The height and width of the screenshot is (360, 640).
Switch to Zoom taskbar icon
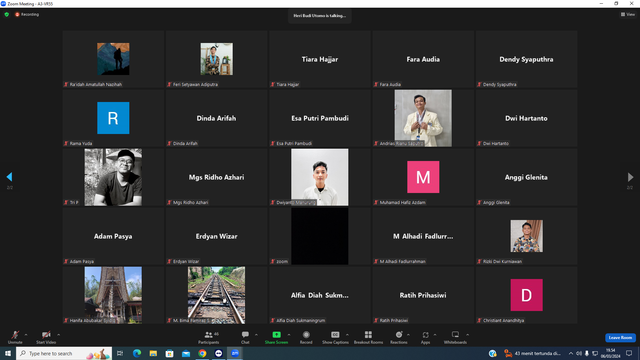click(x=235, y=353)
